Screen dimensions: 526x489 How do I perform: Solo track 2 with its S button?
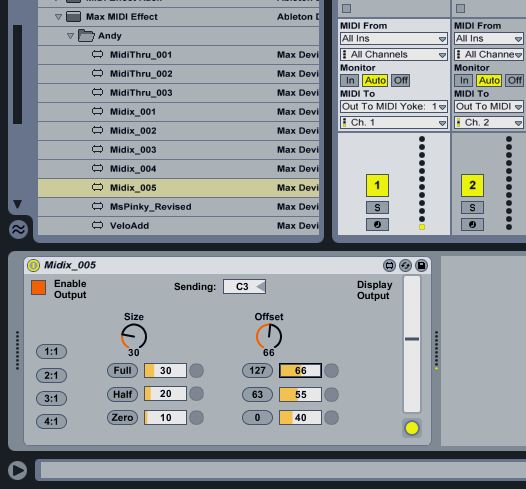(x=472, y=208)
